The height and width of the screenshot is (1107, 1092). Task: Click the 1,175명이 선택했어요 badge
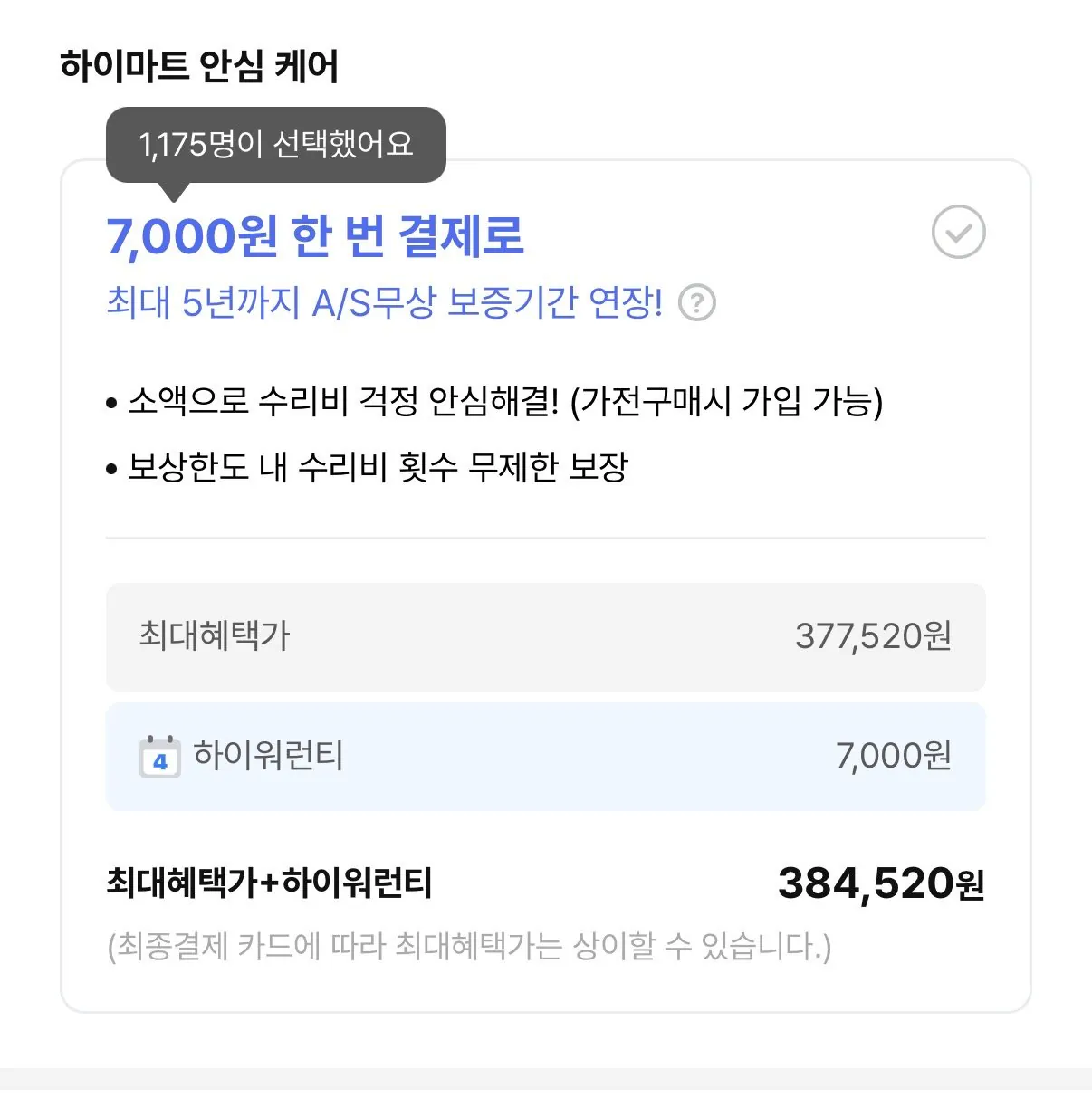pyautogui.click(x=276, y=143)
